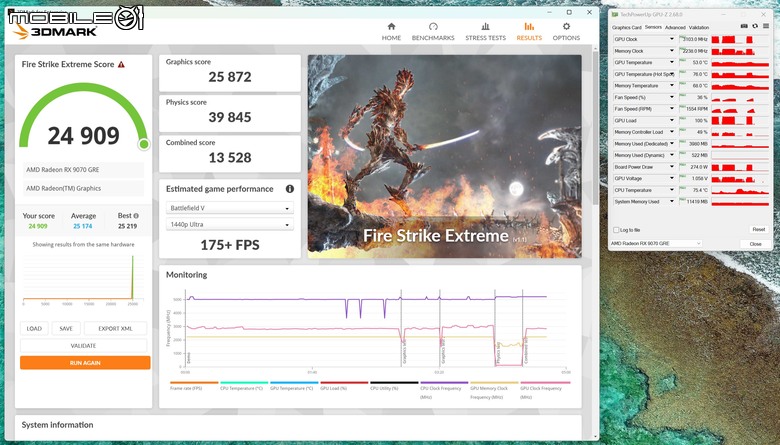
Task: Click the GPU-Z screenshot camera icon
Action: point(744,26)
